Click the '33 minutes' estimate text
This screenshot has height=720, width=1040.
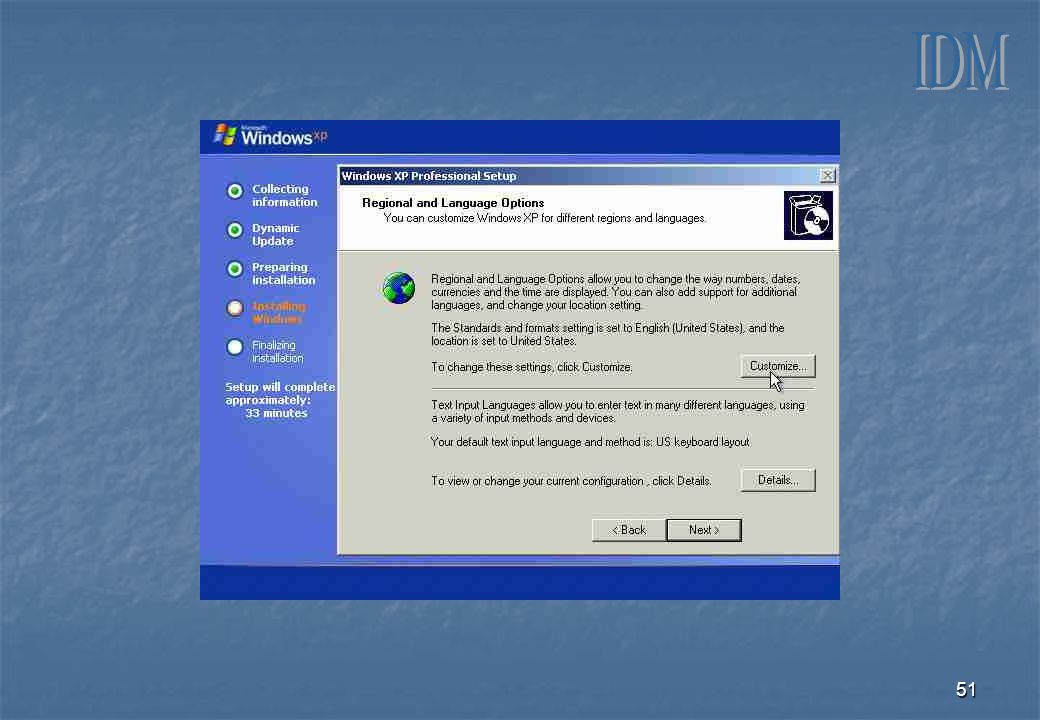coord(277,413)
